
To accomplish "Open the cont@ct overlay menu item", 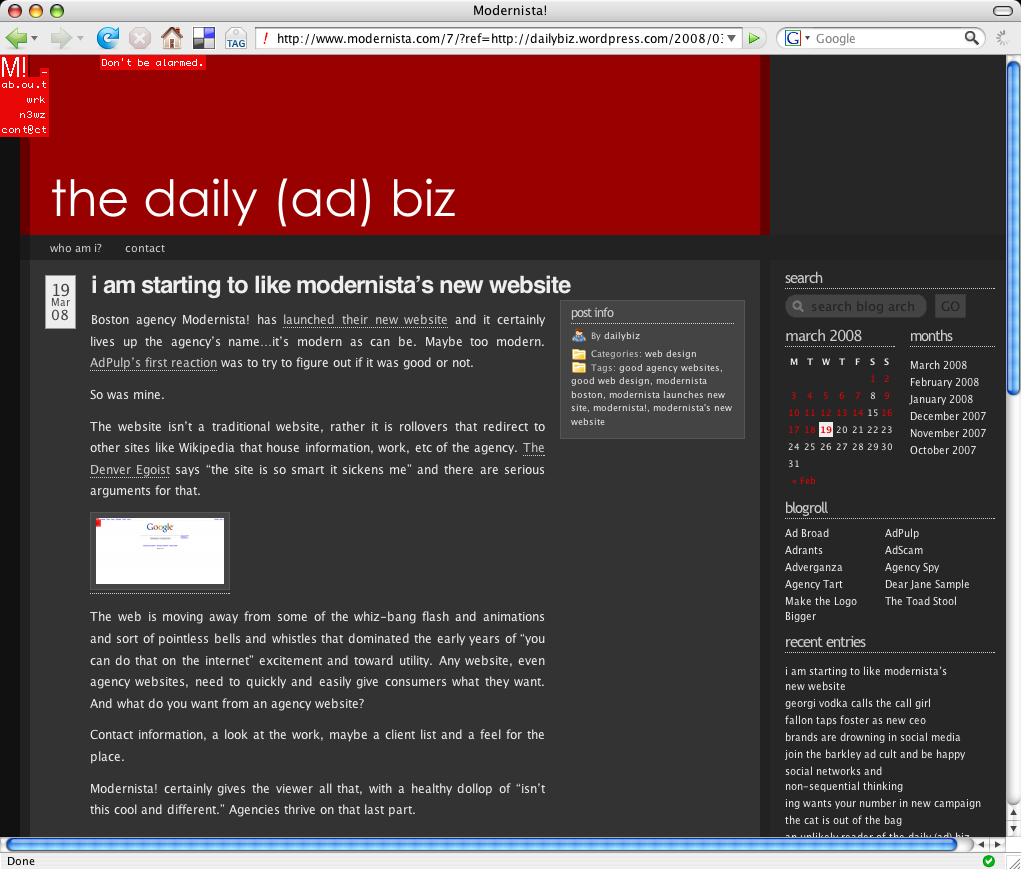I will [x=24, y=130].
